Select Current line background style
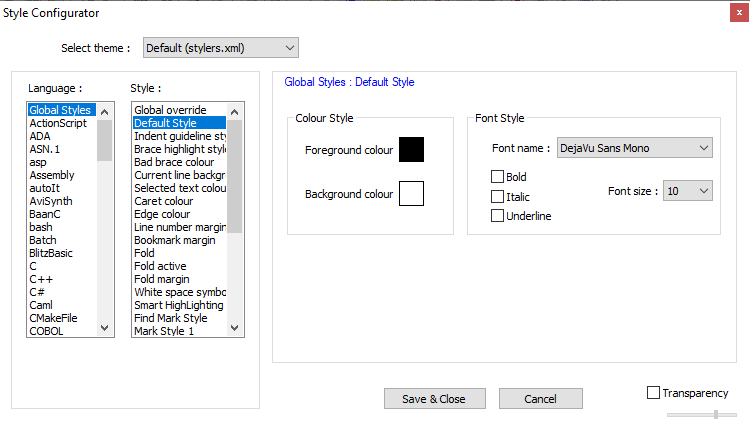750x426 pixels. [x=179, y=175]
